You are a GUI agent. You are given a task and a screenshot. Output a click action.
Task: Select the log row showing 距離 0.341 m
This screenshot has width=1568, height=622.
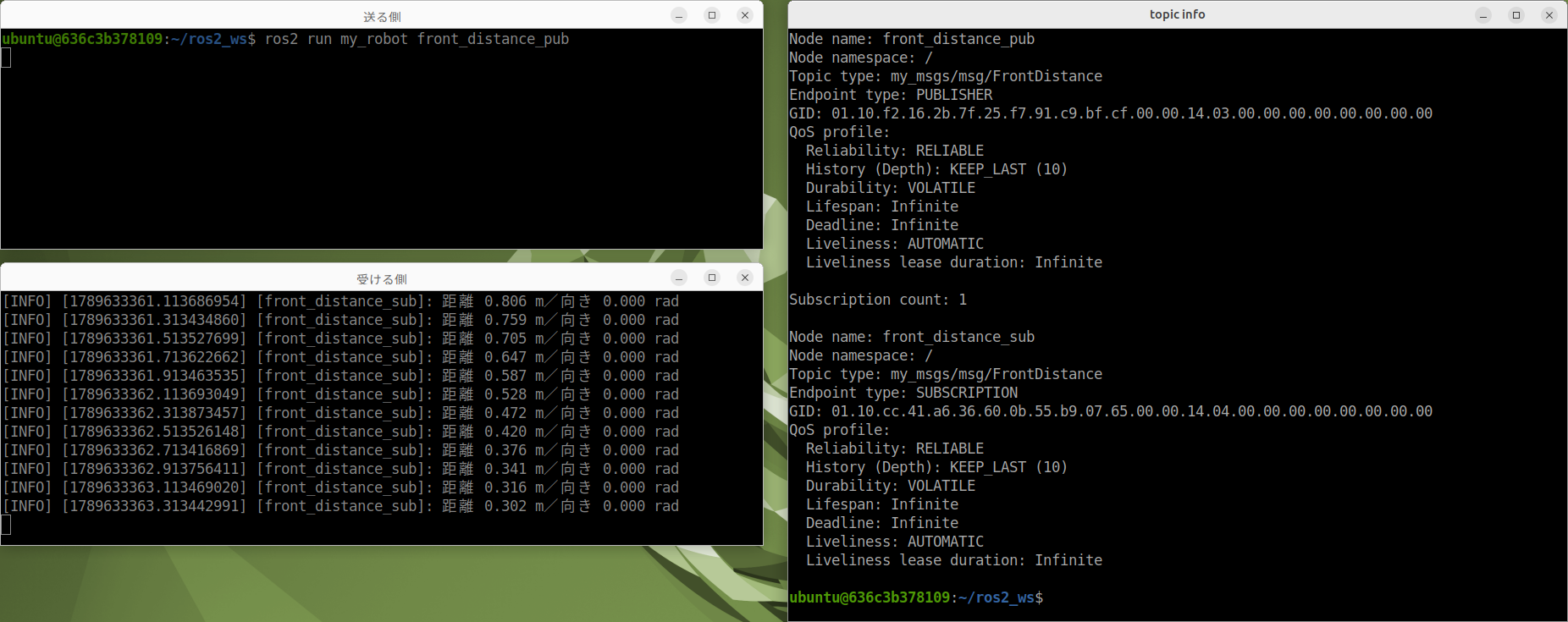pos(340,469)
